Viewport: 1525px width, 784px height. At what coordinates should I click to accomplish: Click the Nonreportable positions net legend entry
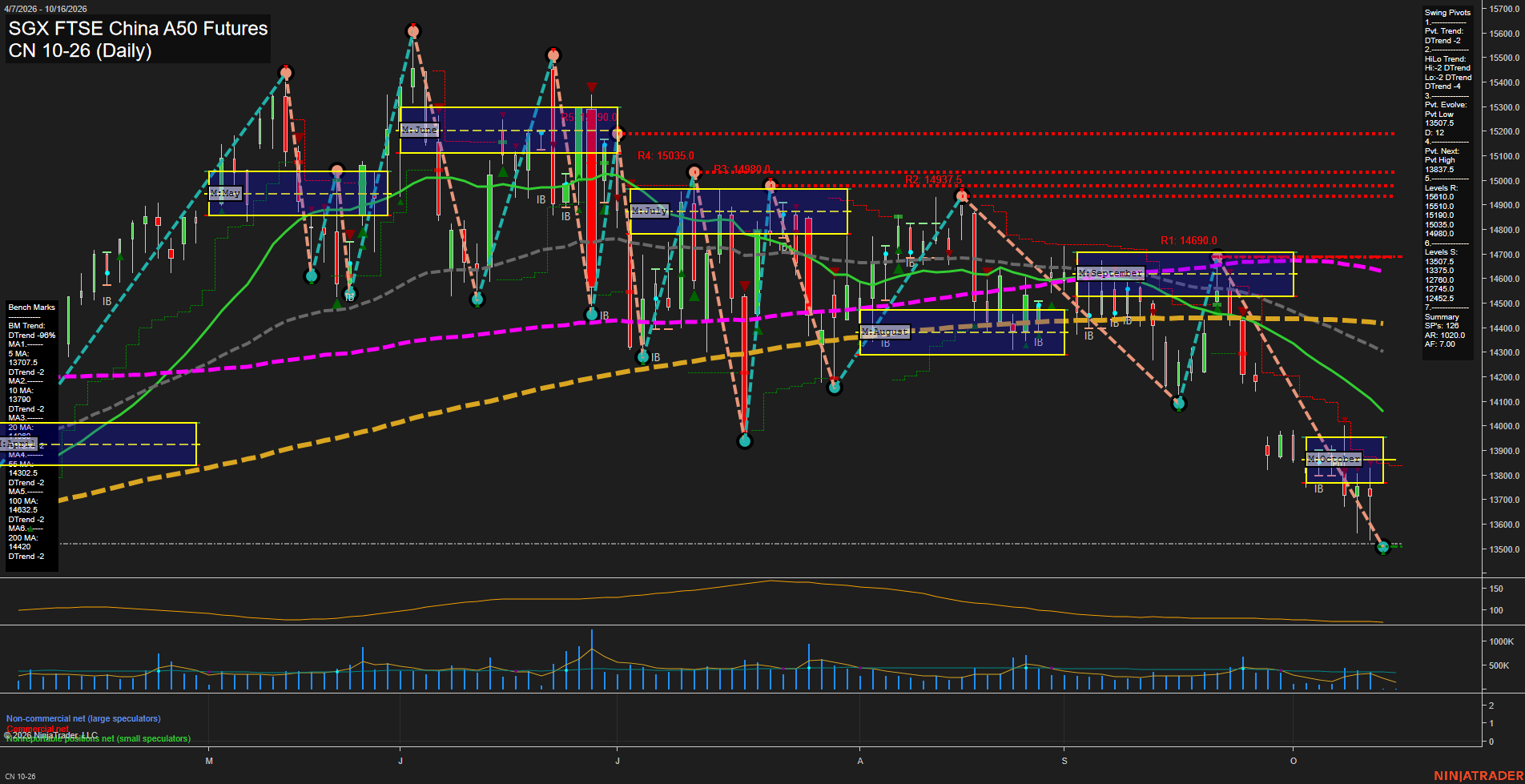pos(99,739)
